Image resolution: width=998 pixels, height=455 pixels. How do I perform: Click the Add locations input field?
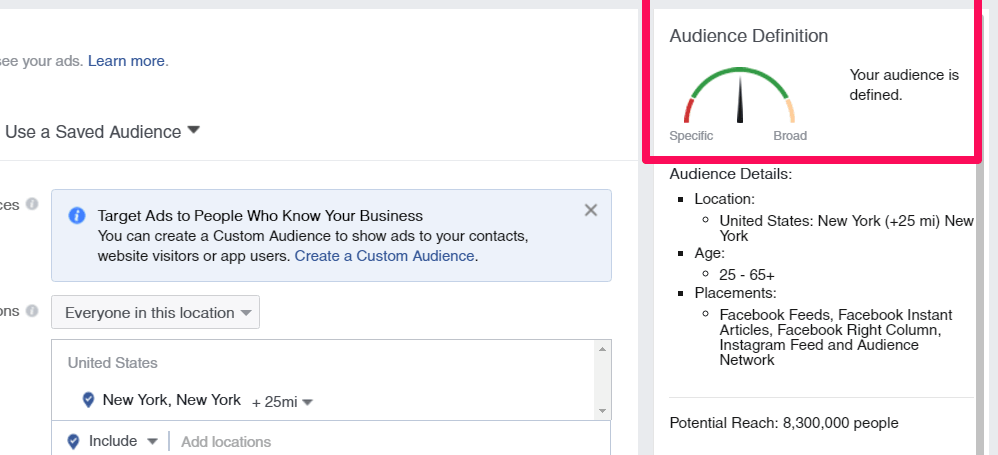(391, 442)
